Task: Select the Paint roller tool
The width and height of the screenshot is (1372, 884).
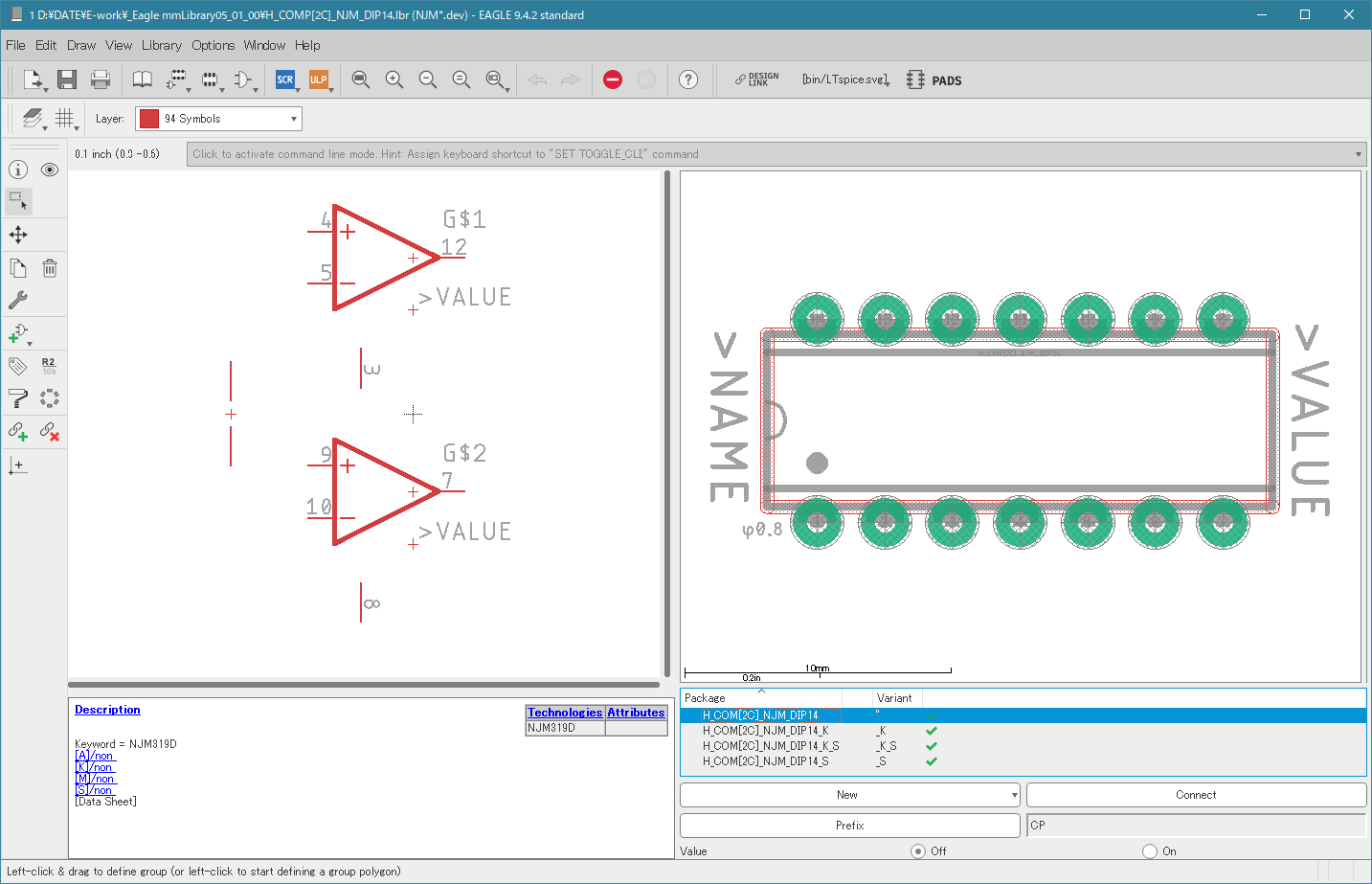Action: 18,398
